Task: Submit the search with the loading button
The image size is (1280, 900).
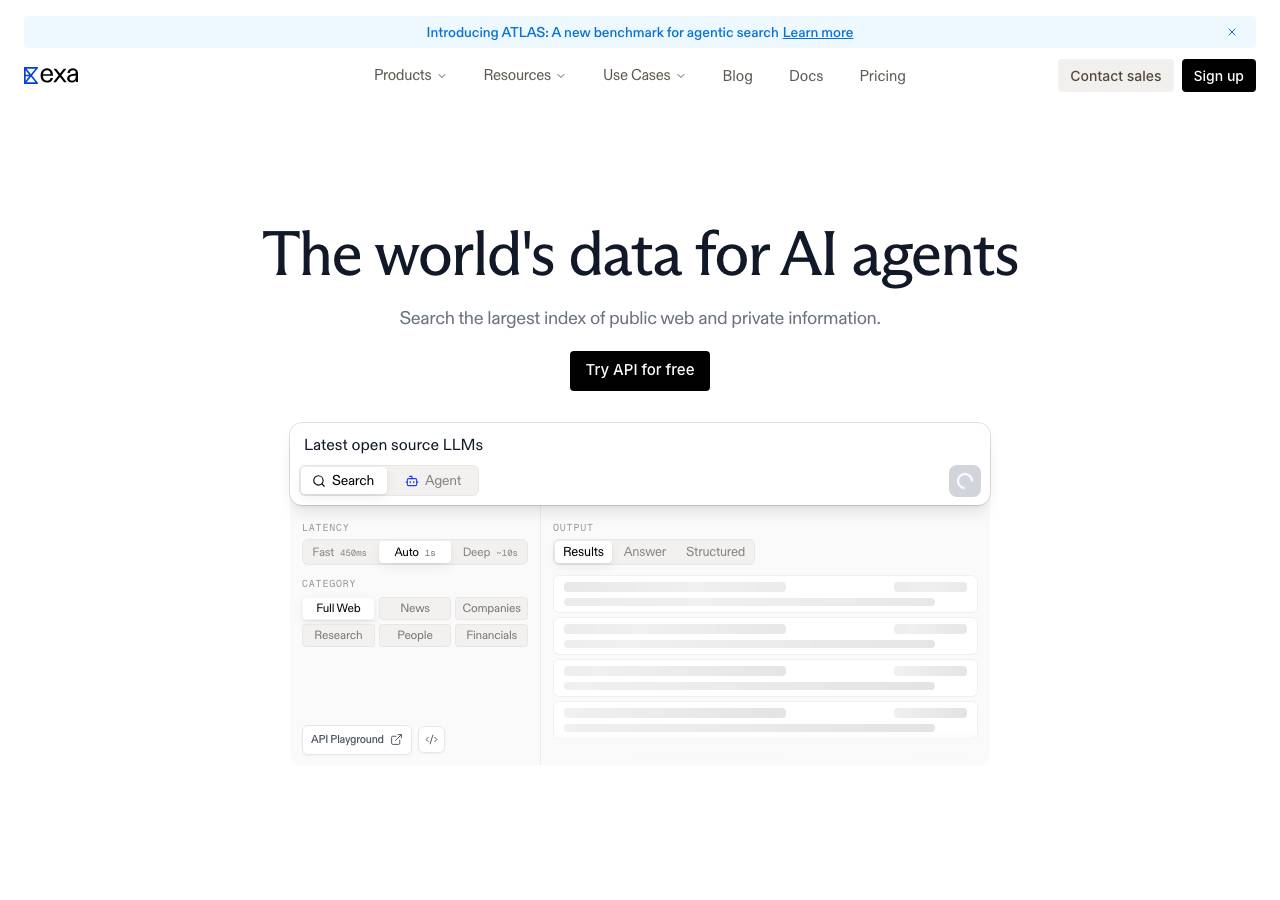Action: point(965,481)
